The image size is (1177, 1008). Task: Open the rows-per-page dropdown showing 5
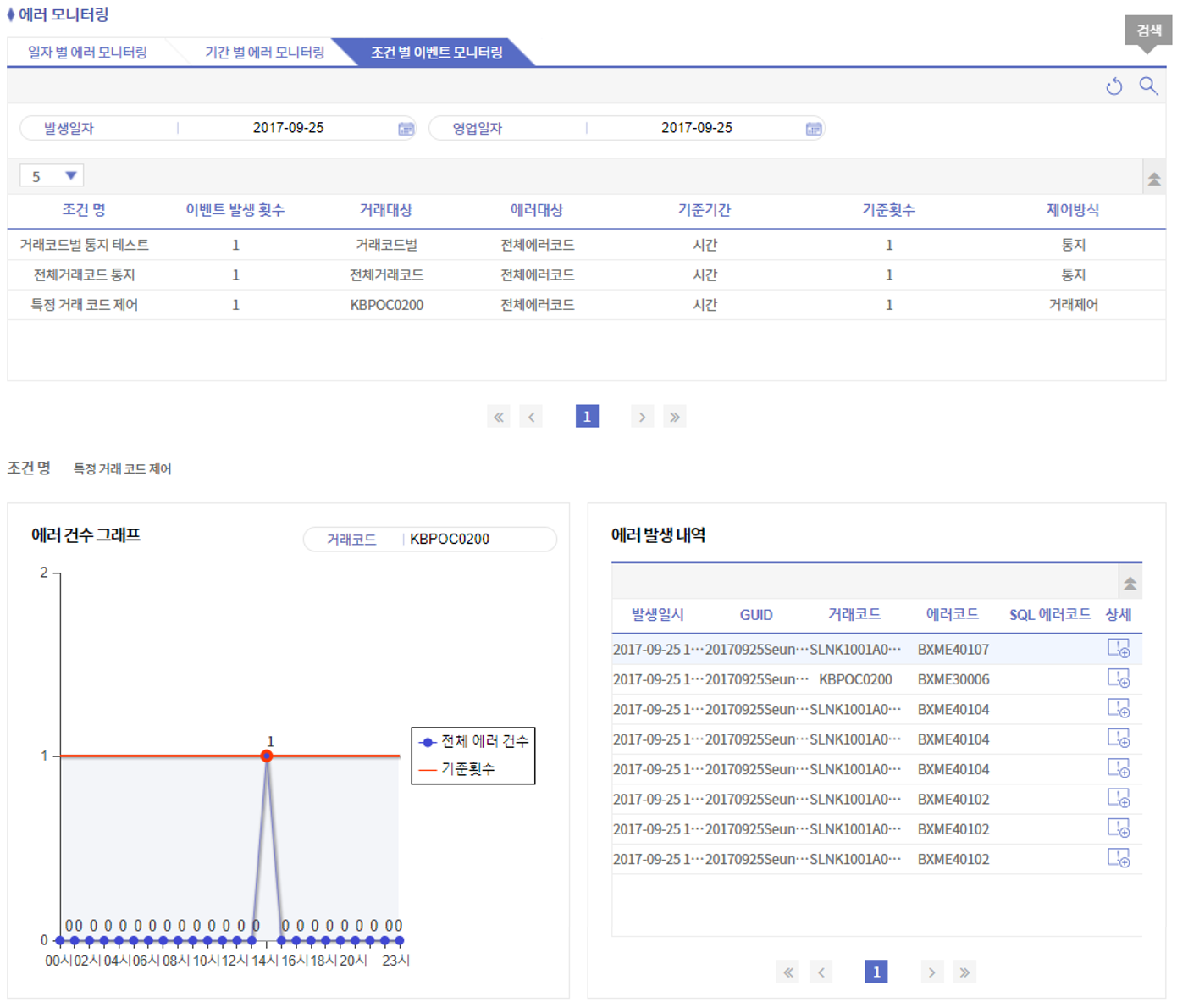[52, 176]
